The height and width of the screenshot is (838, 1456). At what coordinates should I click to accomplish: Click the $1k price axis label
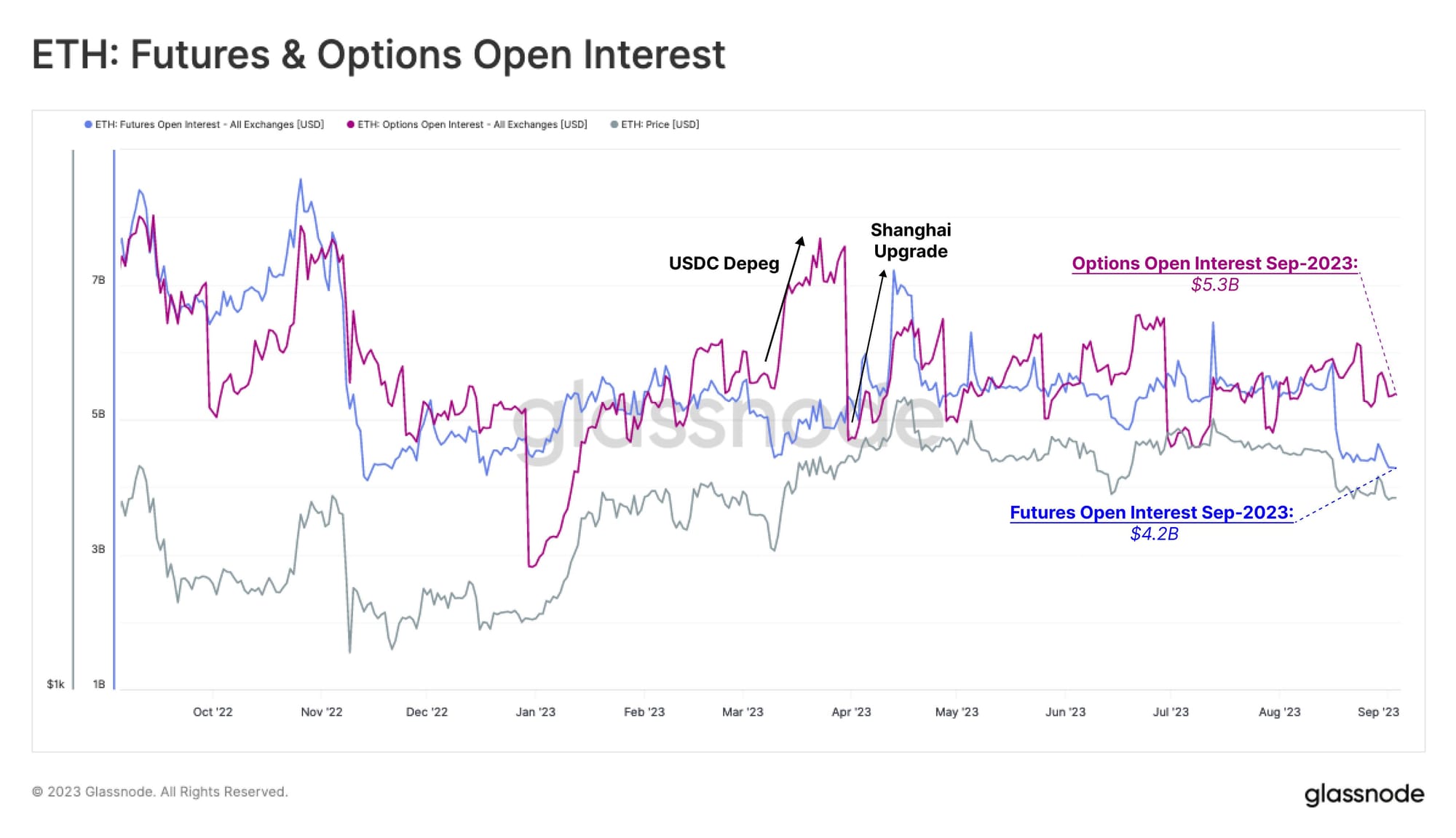tap(55, 684)
